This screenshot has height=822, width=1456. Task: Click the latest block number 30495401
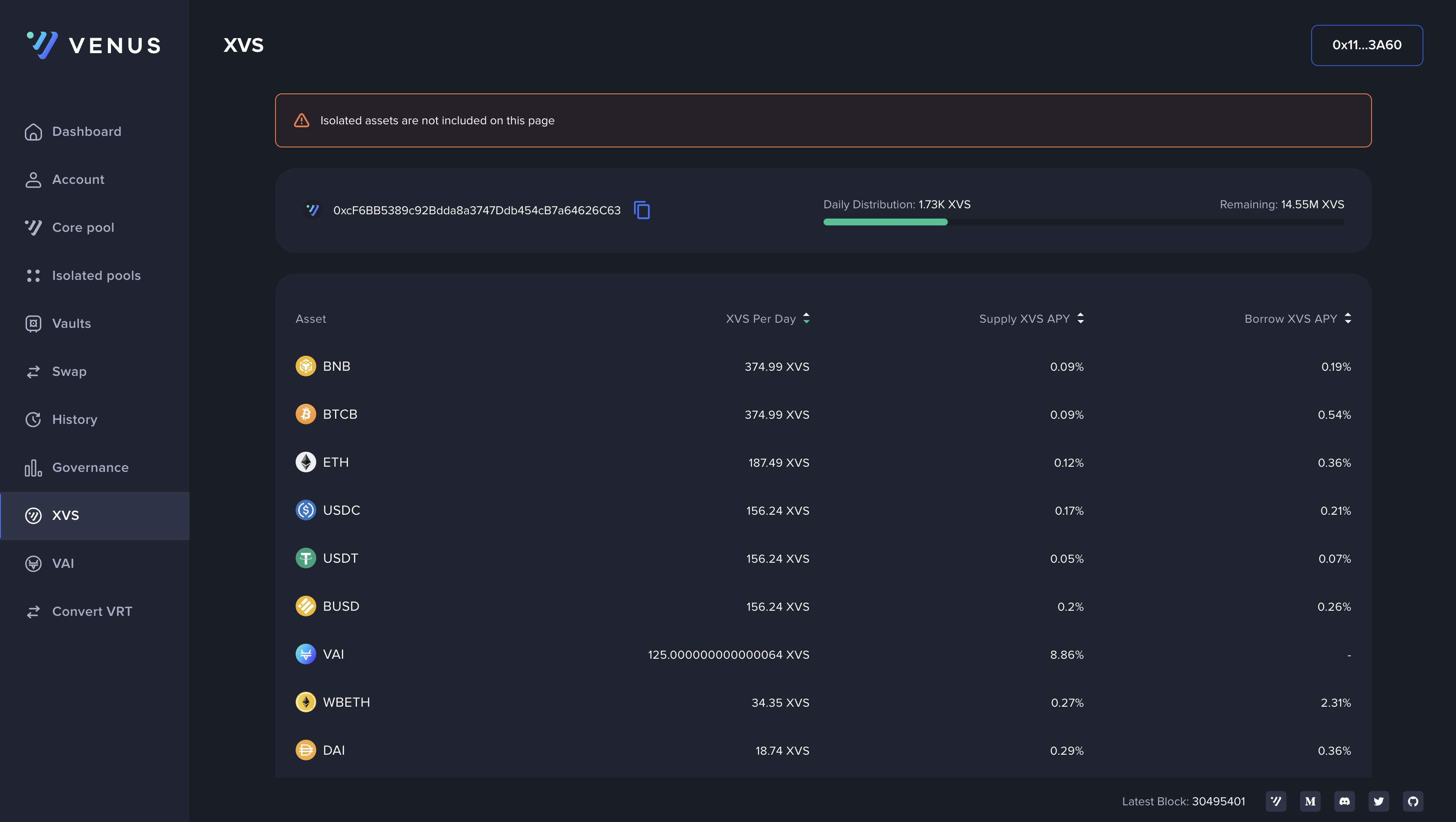click(1218, 801)
